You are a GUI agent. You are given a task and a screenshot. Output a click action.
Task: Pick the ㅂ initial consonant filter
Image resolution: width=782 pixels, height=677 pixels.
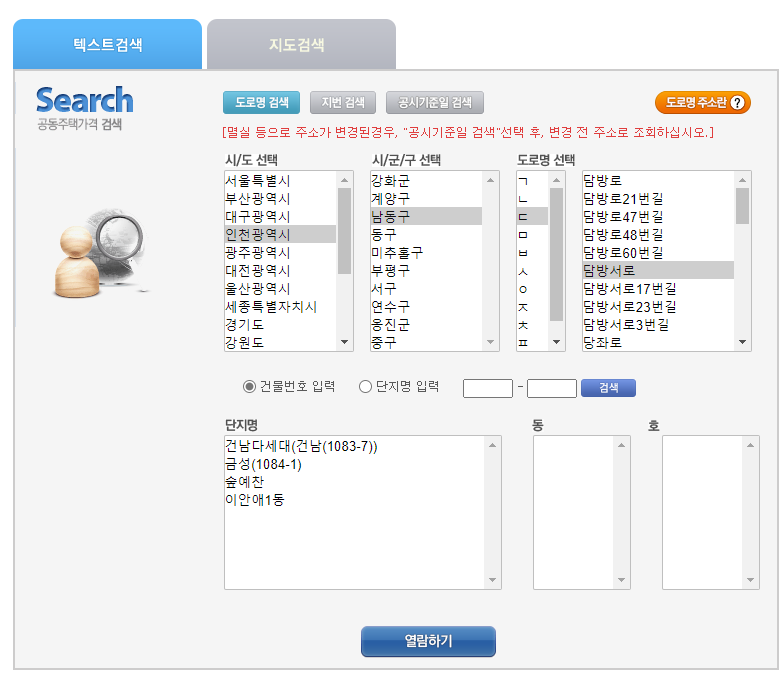[533, 252]
